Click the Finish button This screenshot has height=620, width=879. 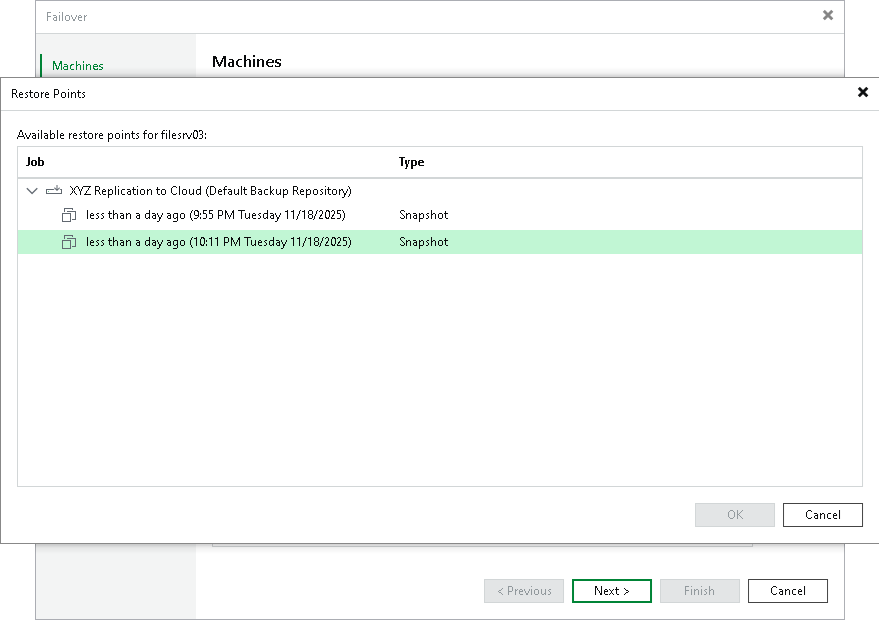click(x=699, y=590)
